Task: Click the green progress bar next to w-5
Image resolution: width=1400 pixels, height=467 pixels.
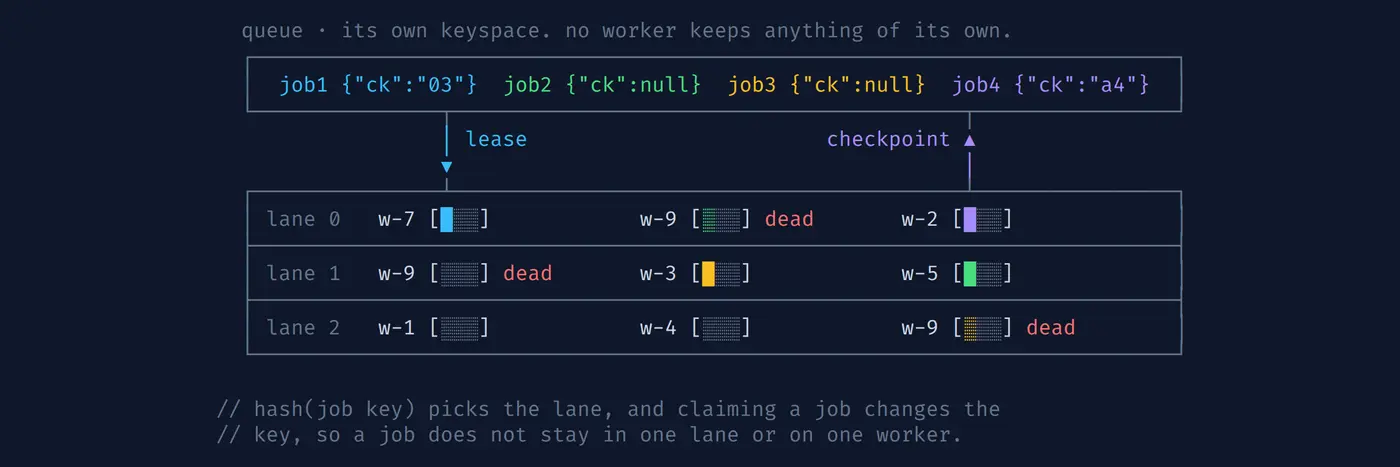Action: [983, 273]
